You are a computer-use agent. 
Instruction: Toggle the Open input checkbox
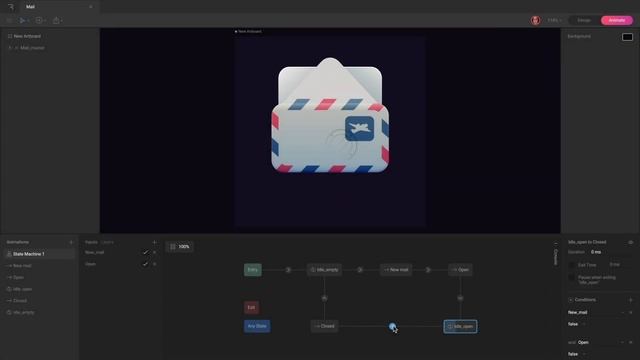[x=145, y=264]
